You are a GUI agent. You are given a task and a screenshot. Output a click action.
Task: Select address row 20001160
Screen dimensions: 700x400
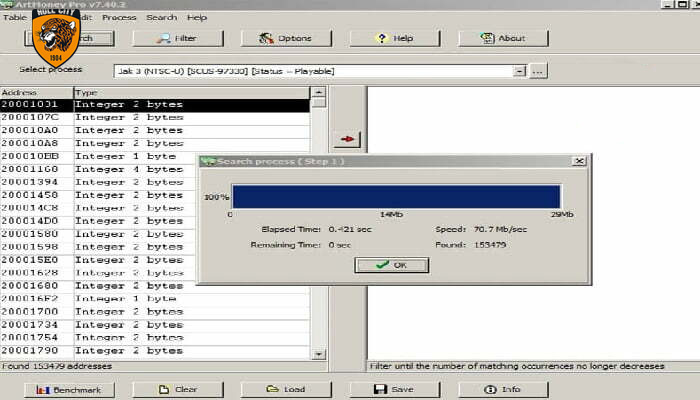[x=98, y=169]
